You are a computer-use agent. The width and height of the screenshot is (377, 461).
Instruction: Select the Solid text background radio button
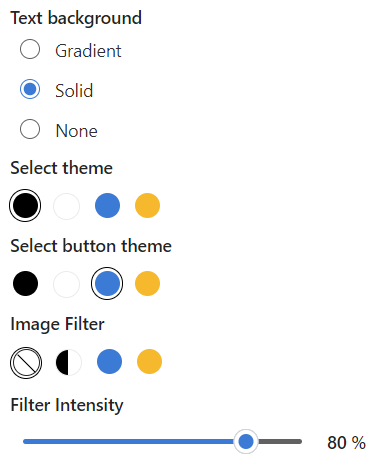pos(30,89)
